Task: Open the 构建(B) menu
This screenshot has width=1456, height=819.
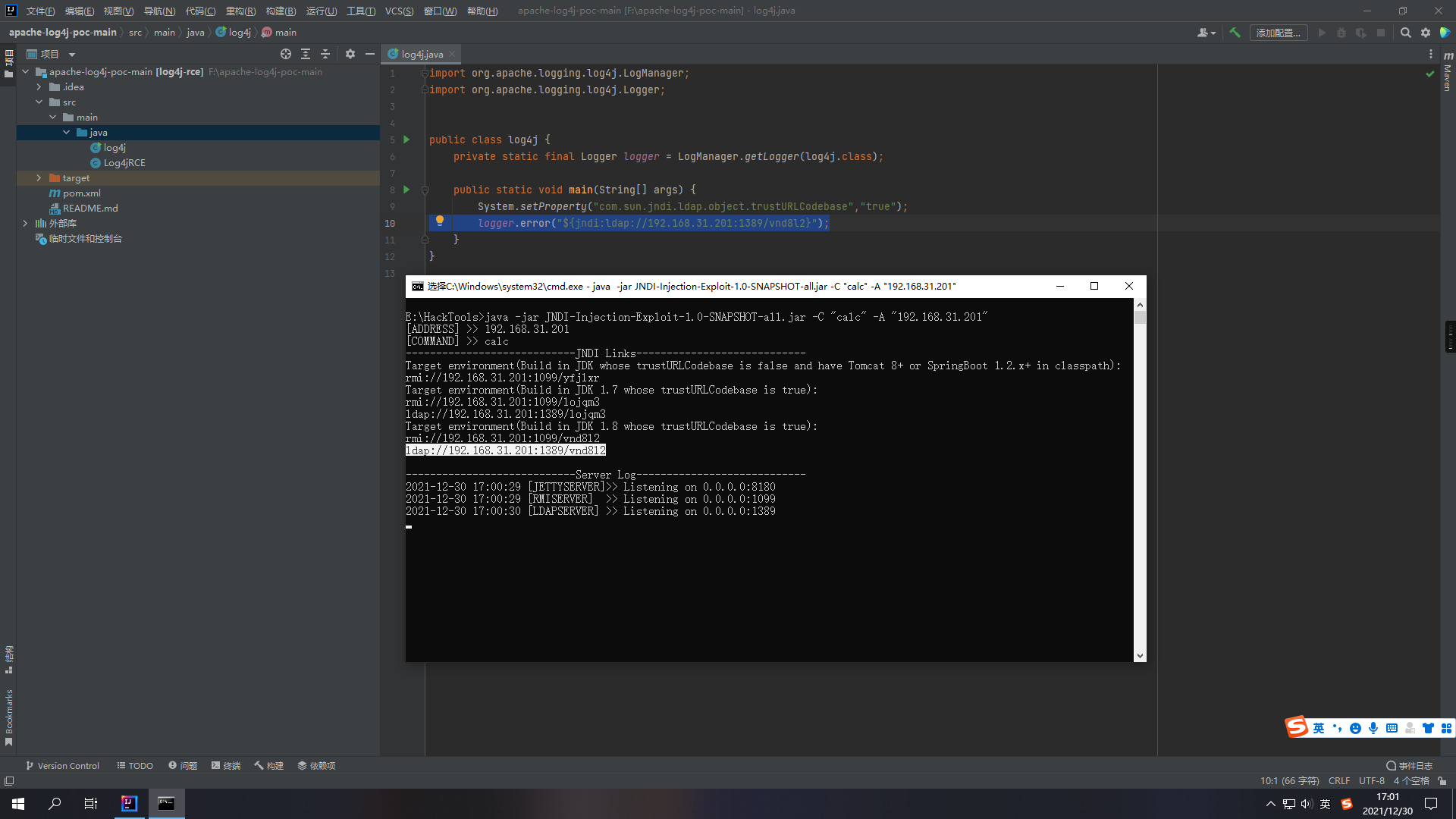Action: click(x=281, y=11)
